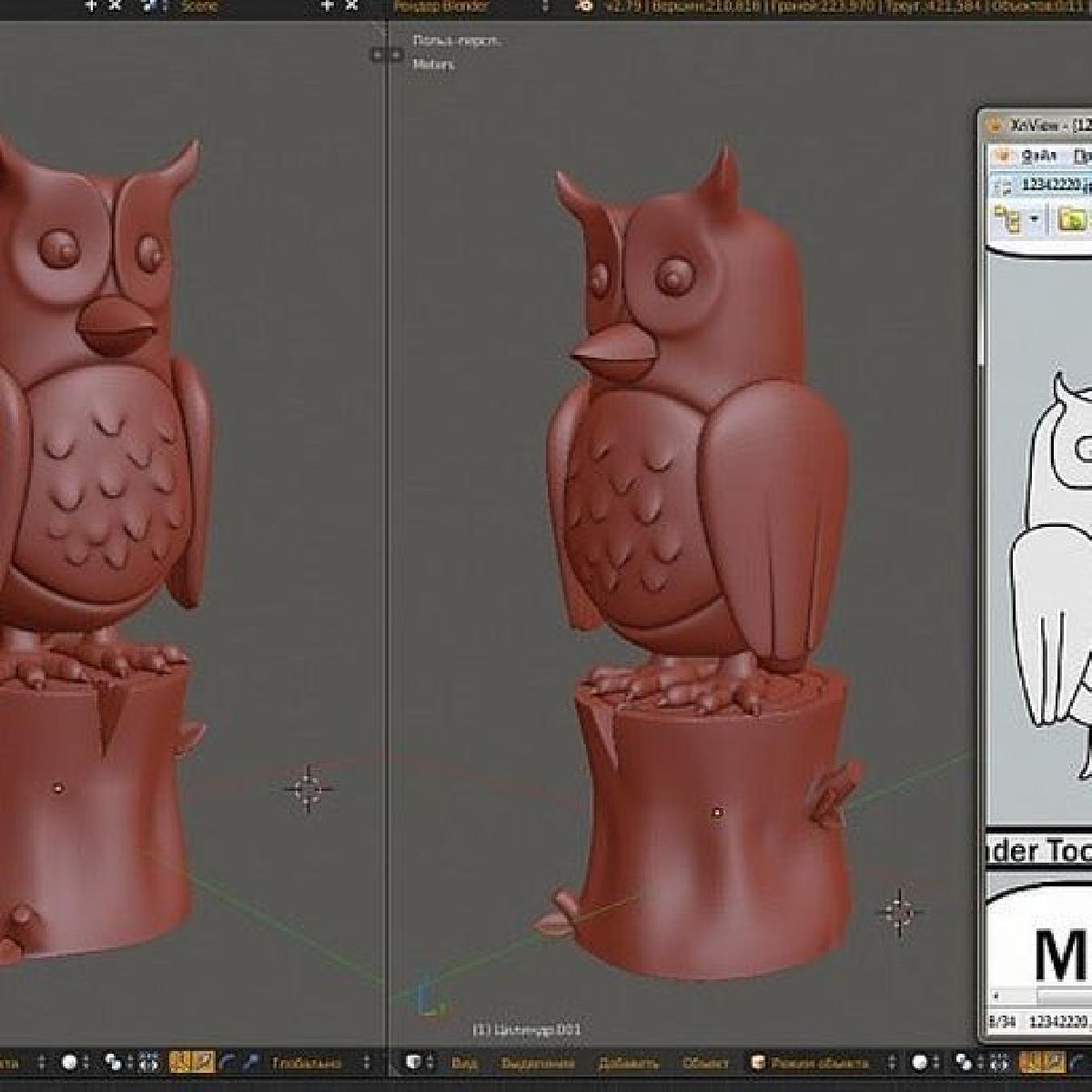Toggle 3D manipulator widget in left viewport header
Screen dimensions: 1092x1092
pyautogui.click(x=180, y=1062)
